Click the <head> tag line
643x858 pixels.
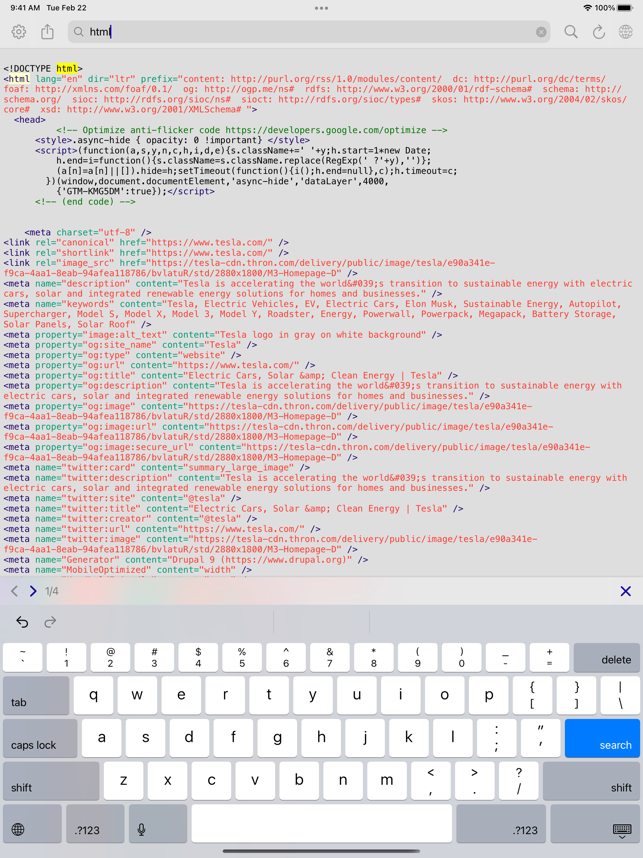[x=30, y=120]
